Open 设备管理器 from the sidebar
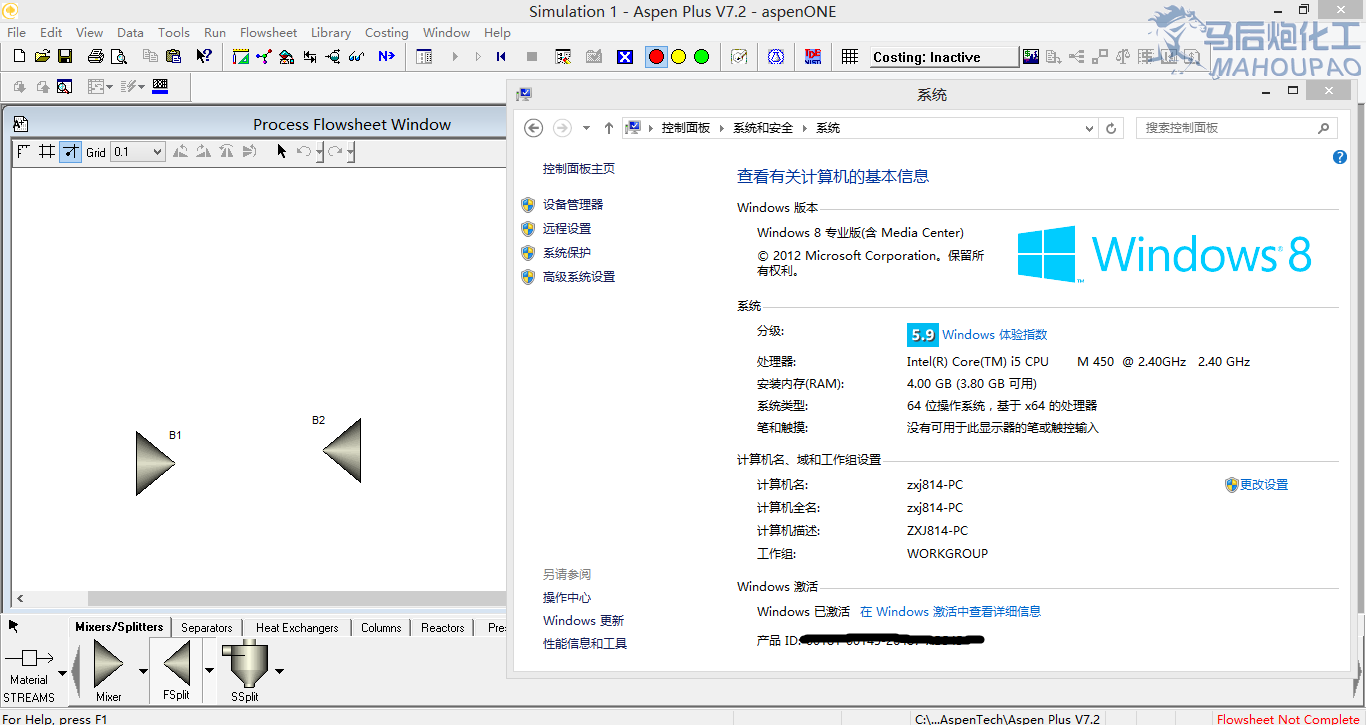The width and height of the screenshot is (1366, 725). [573, 204]
